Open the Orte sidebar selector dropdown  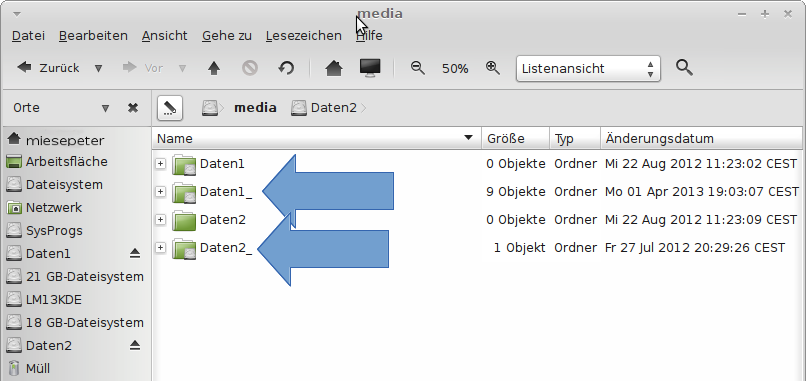point(105,108)
